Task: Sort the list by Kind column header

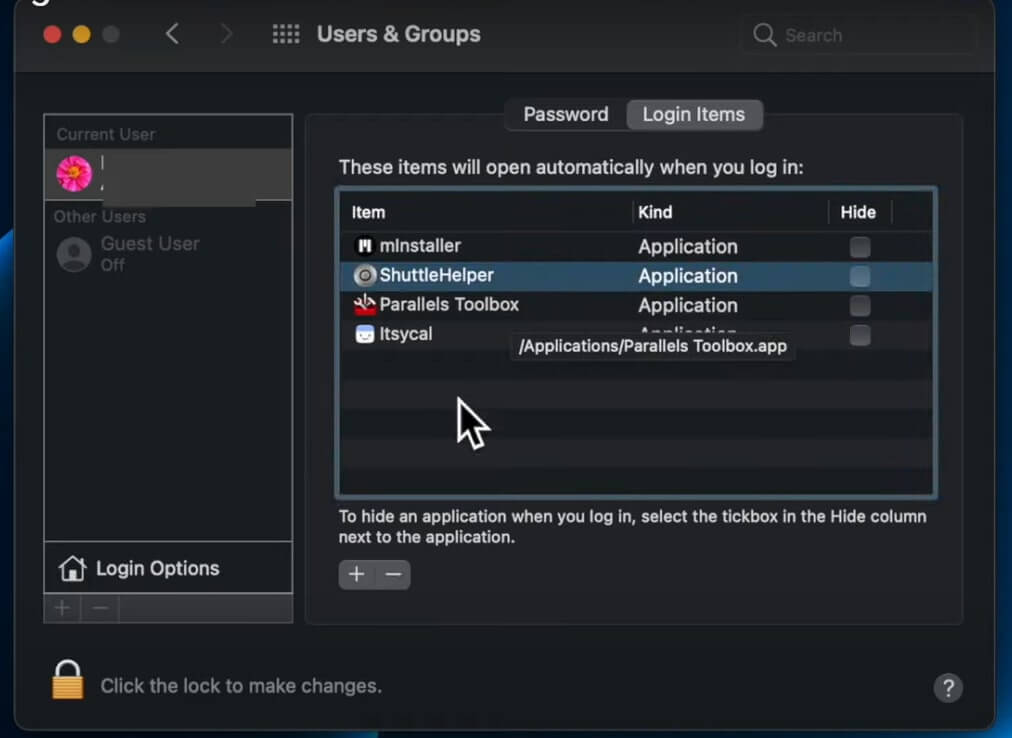Action: [656, 212]
